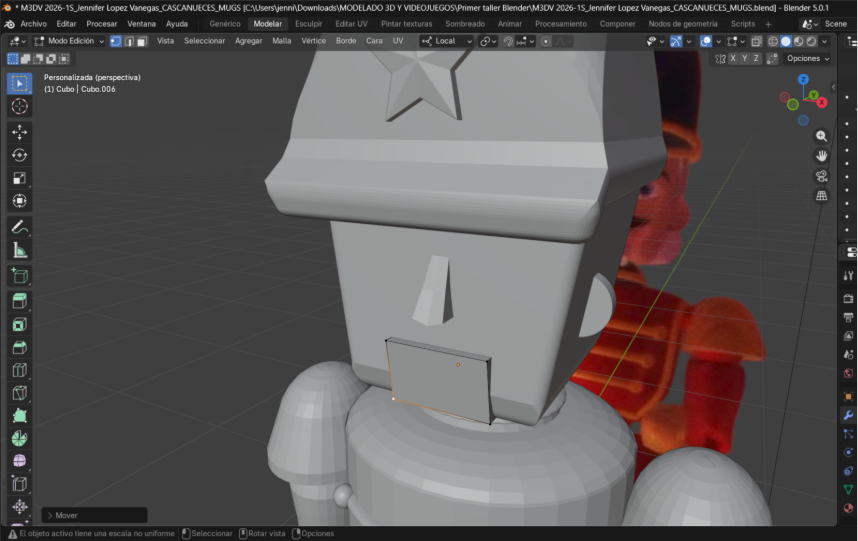Expand the Opciones dropdown
This screenshot has width=858, height=541.
[807, 59]
